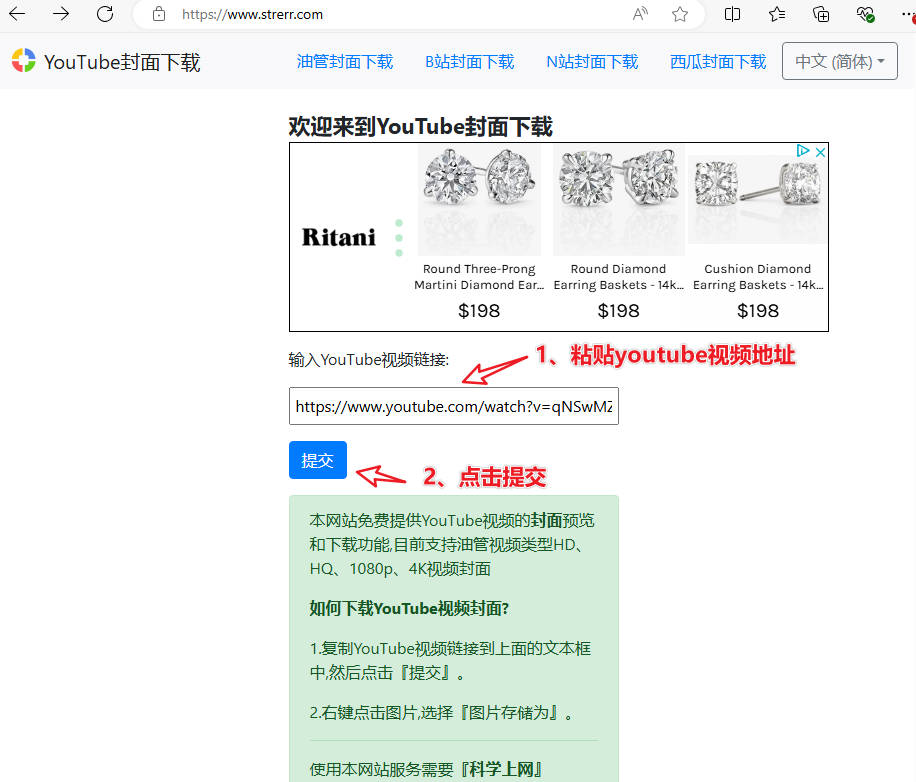Expand the 中文 (简体) language dropdown
Screen dimensions: 916x782
pyautogui.click(x=839, y=61)
